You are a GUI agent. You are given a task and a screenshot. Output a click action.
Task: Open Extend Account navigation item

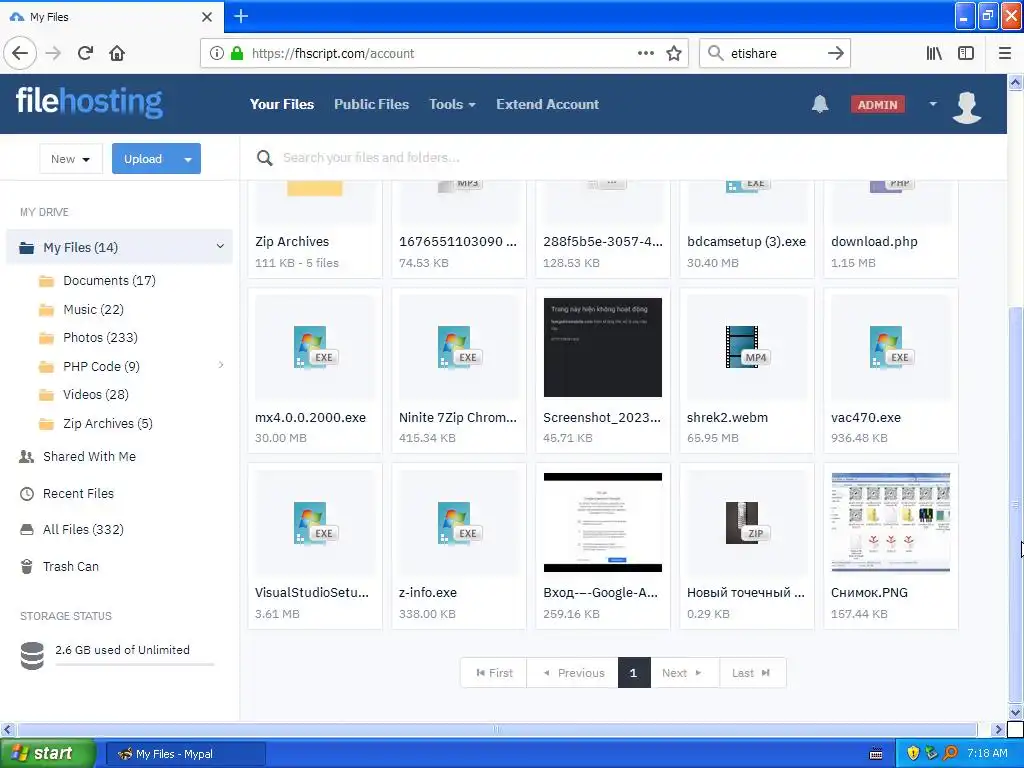547,104
